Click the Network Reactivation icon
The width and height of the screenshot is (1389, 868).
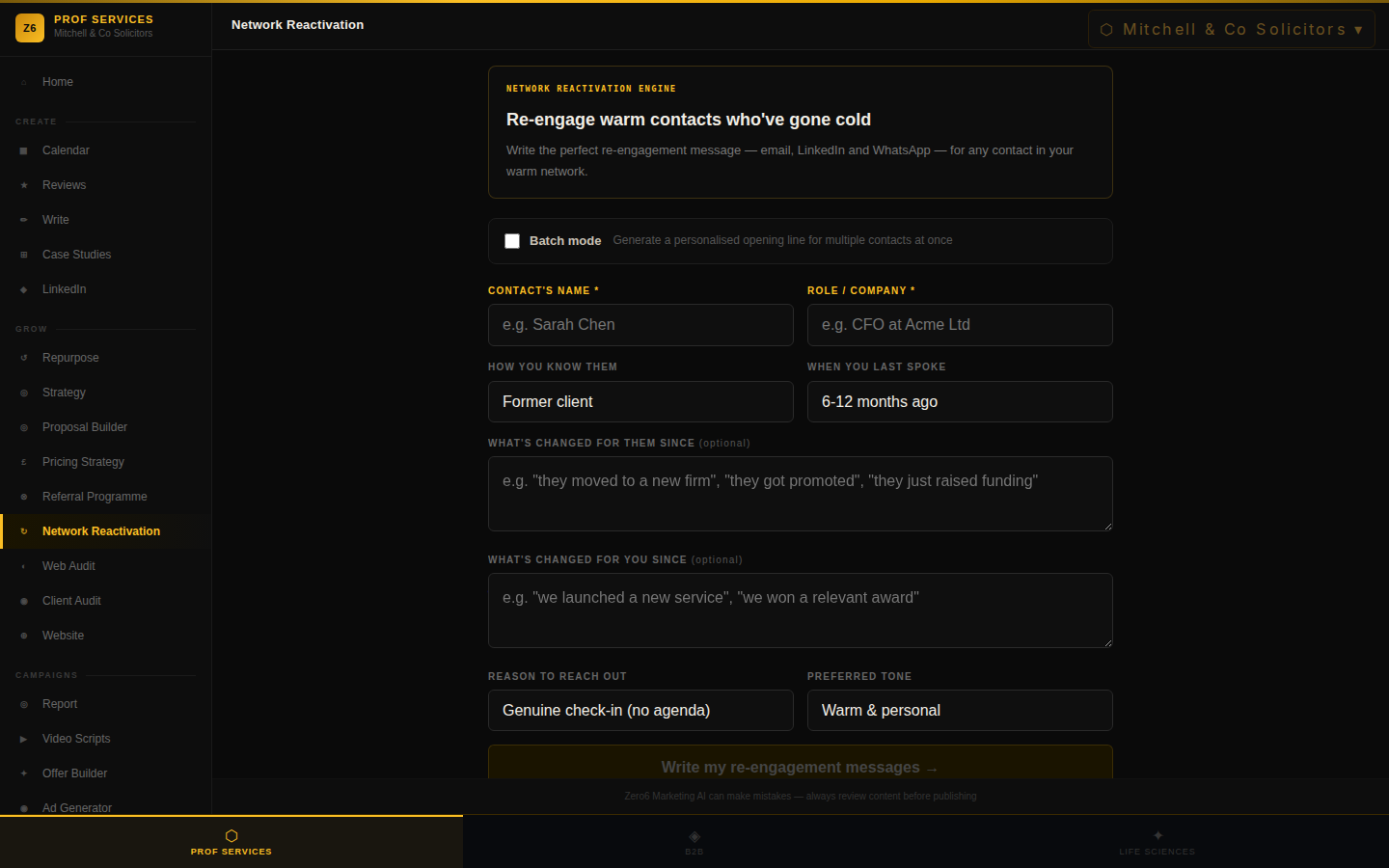point(23,532)
